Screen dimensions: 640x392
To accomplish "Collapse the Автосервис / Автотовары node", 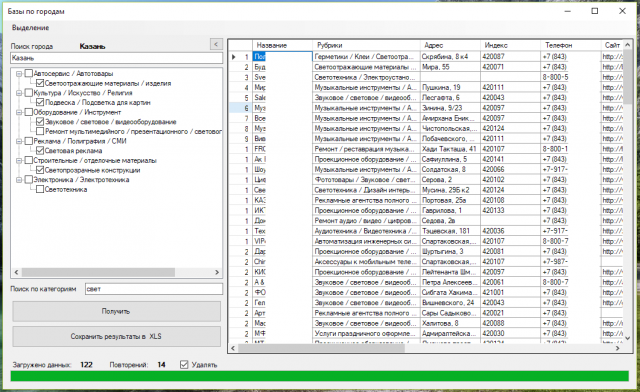I will tap(19, 74).
